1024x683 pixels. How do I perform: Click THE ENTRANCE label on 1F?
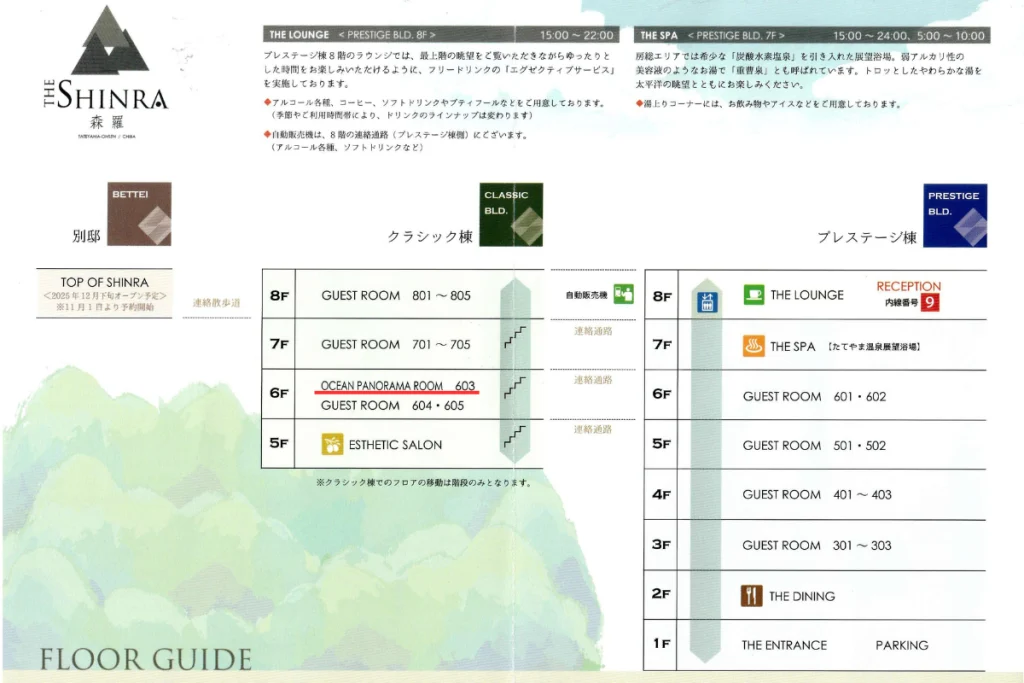pos(784,645)
